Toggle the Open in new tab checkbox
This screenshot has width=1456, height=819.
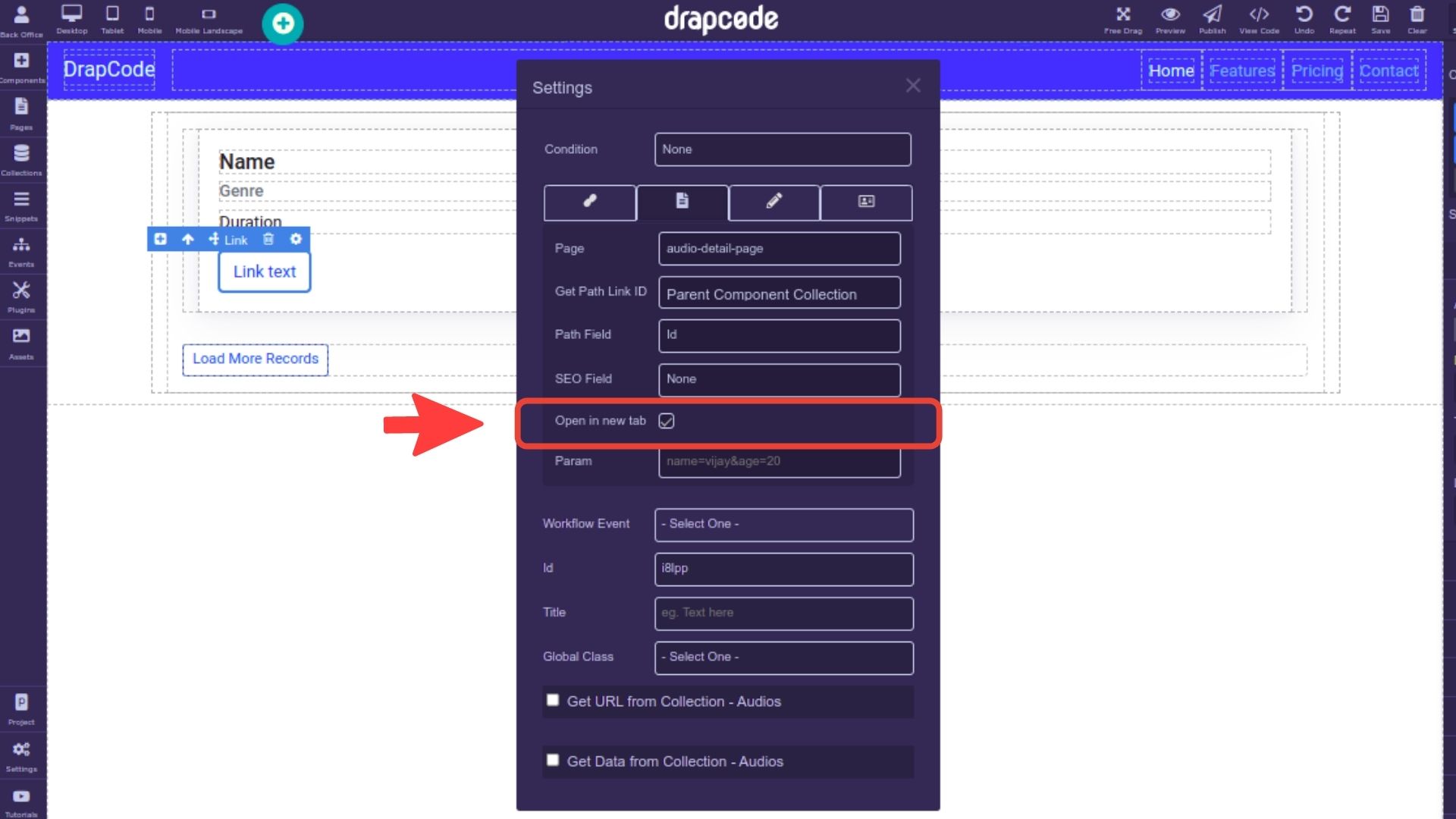point(665,420)
